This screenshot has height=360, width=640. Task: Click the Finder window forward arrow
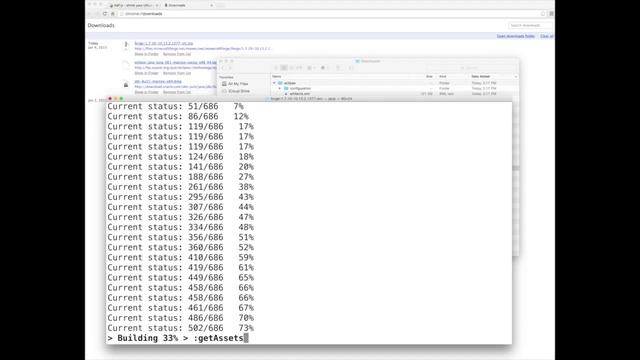tap(230, 68)
